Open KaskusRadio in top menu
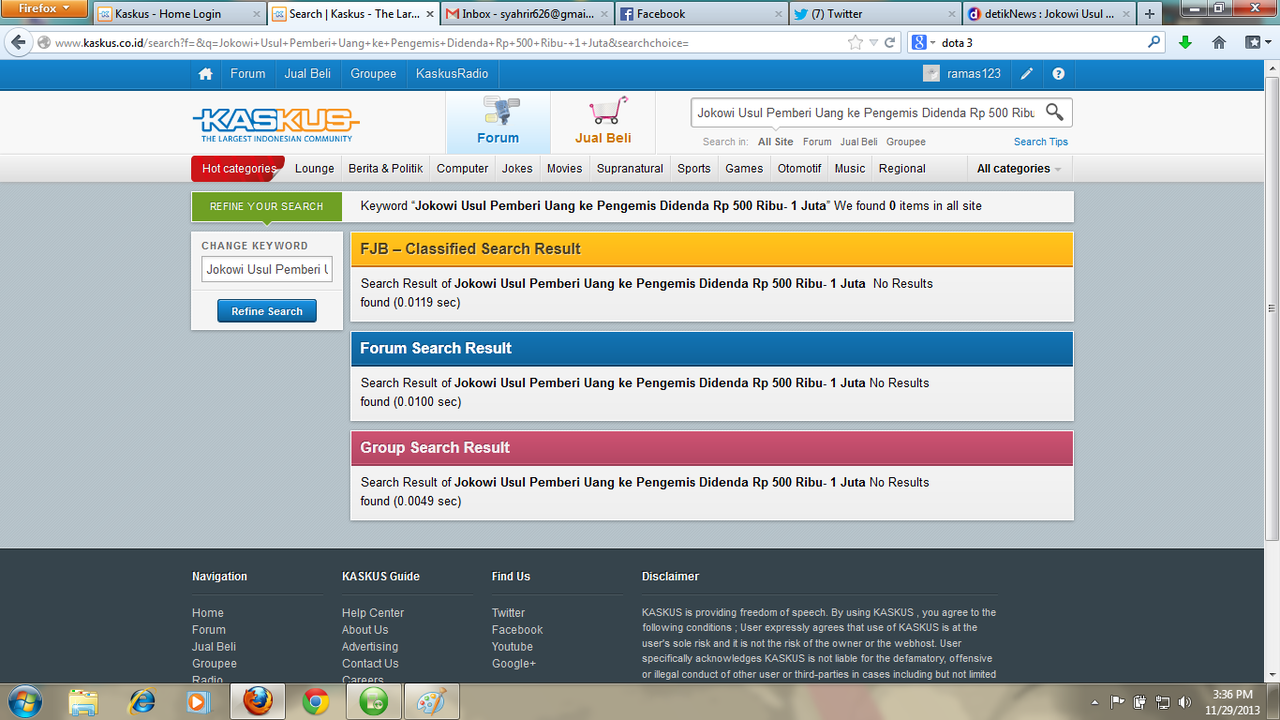 [x=452, y=74]
